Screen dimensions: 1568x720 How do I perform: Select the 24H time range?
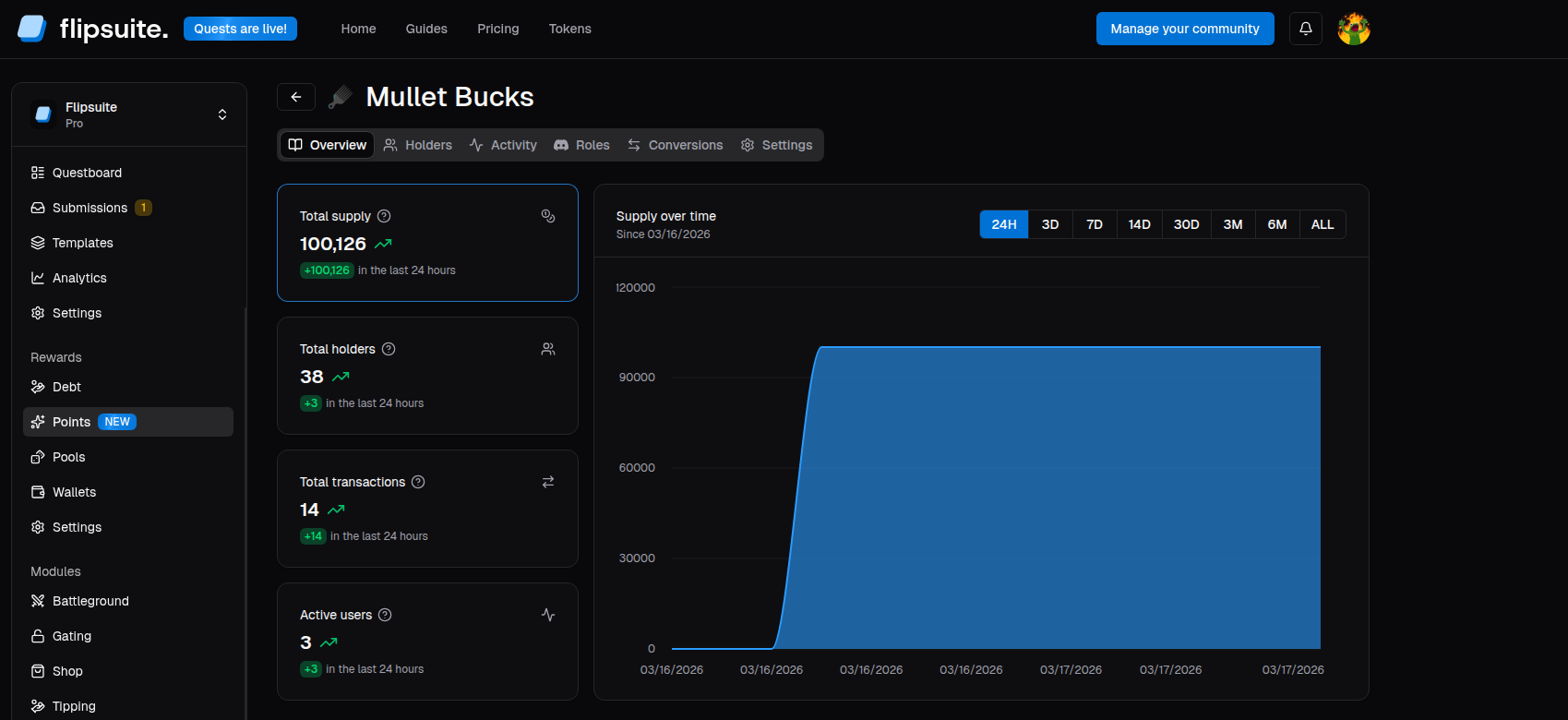1003,224
